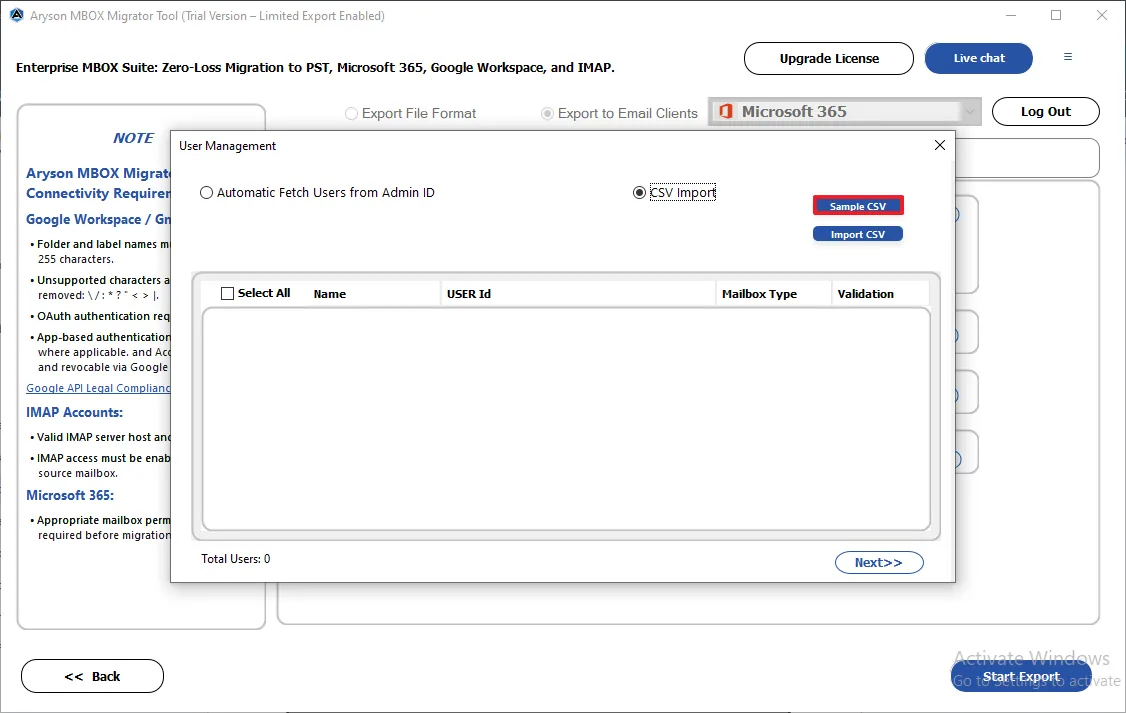Select the CSV Import radio option
The image size is (1126, 713).
click(x=674, y=192)
